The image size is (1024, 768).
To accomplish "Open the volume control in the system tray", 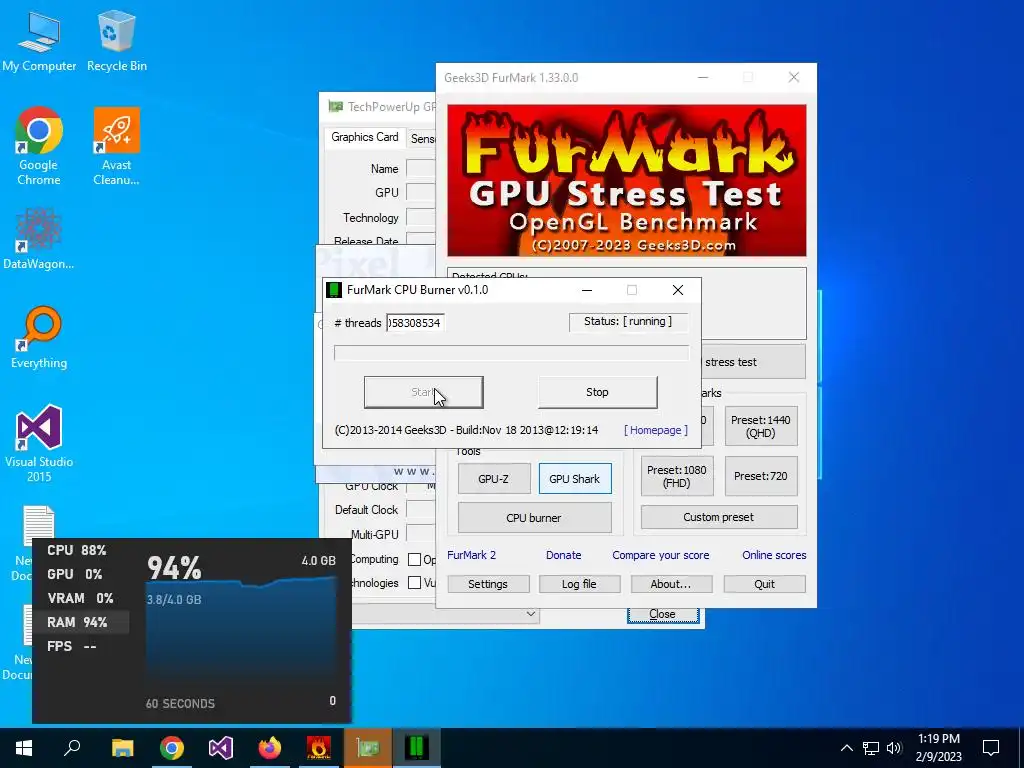I will pos(894,748).
